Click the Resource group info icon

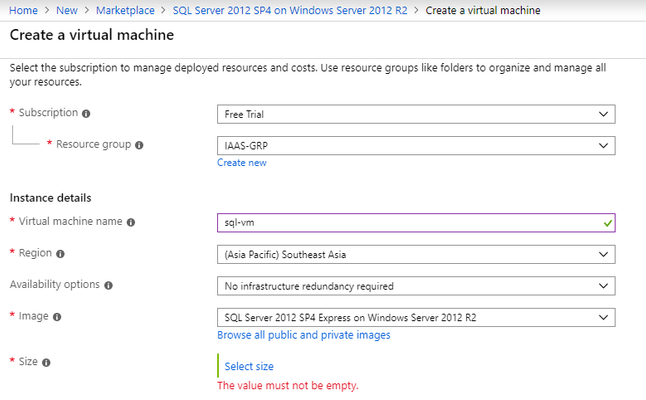(139, 145)
